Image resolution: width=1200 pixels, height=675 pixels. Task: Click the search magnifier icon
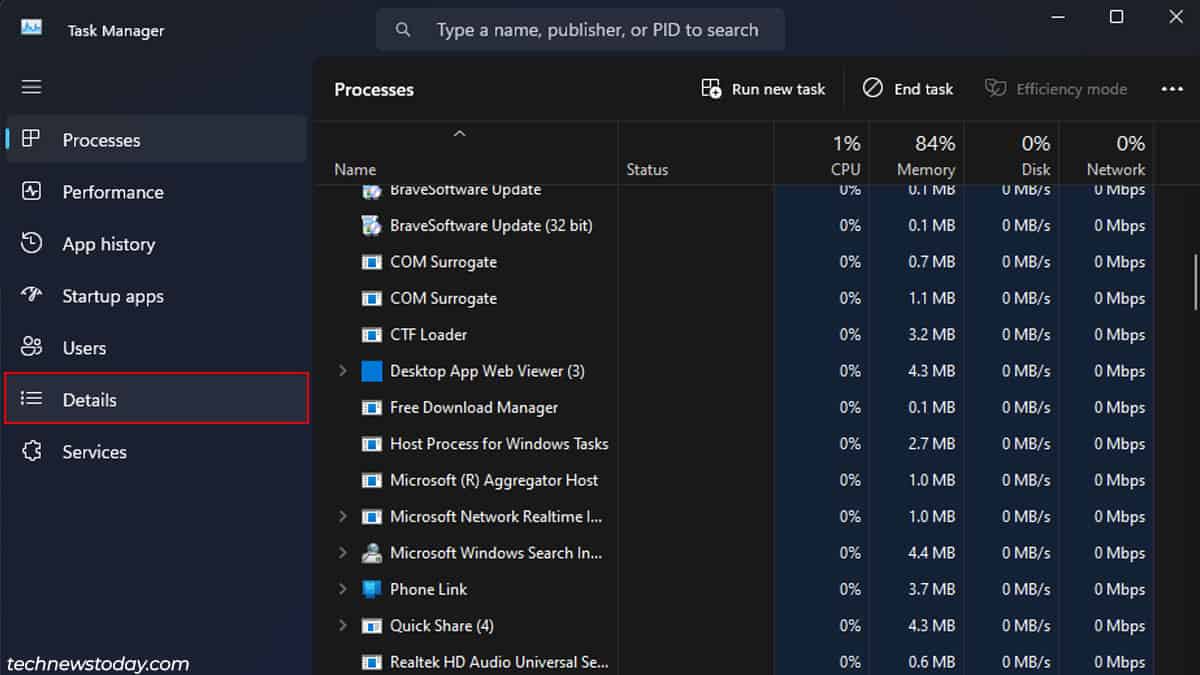point(403,30)
